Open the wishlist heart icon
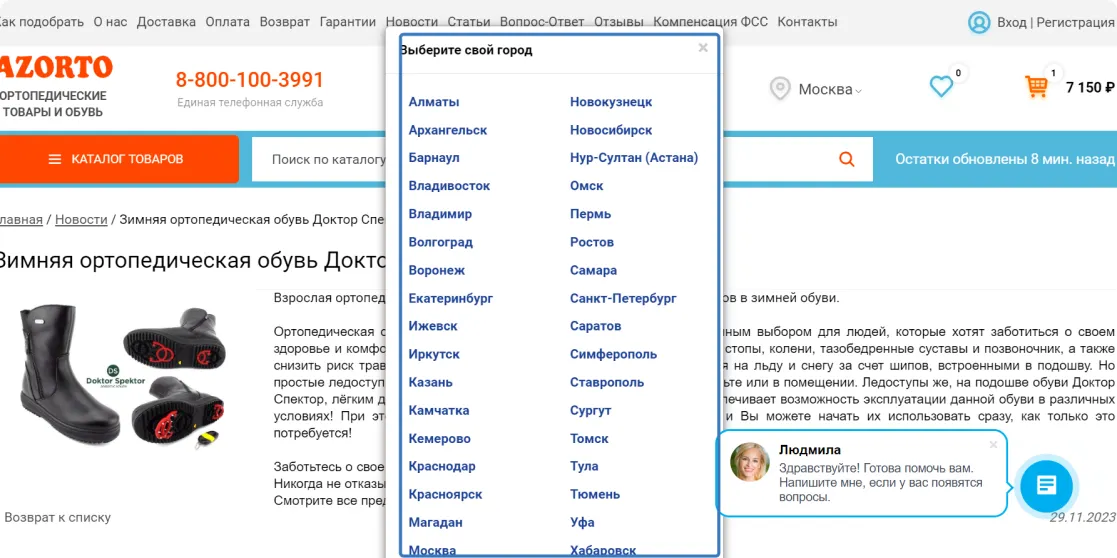1117x558 pixels. pos(941,87)
